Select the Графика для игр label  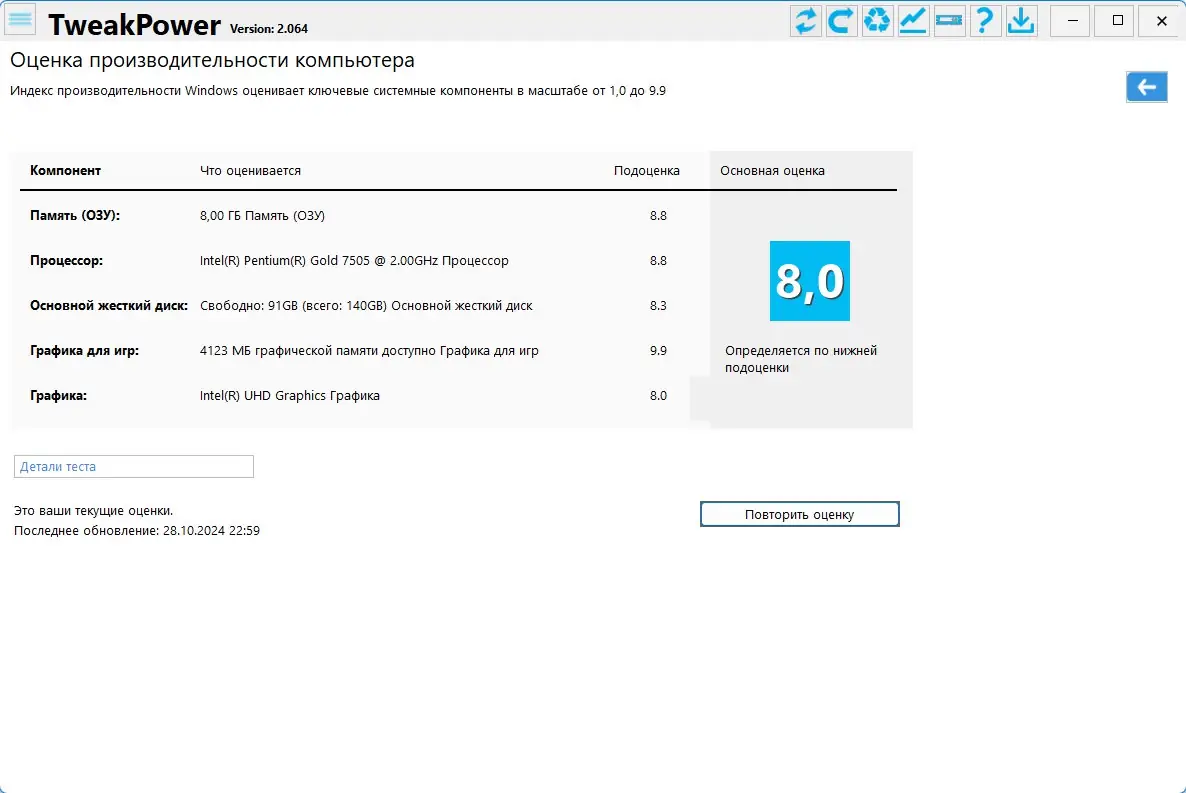(x=85, y=350)
